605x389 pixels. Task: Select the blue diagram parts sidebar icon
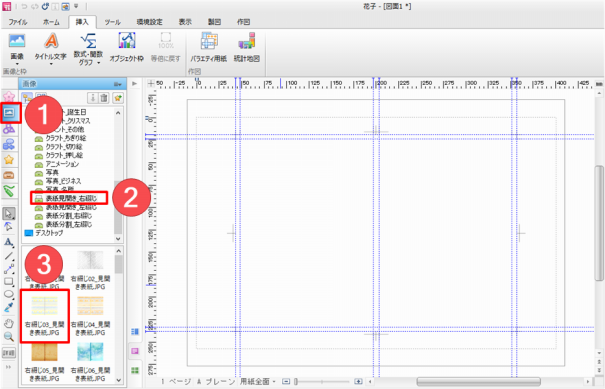tap(9, 145)
